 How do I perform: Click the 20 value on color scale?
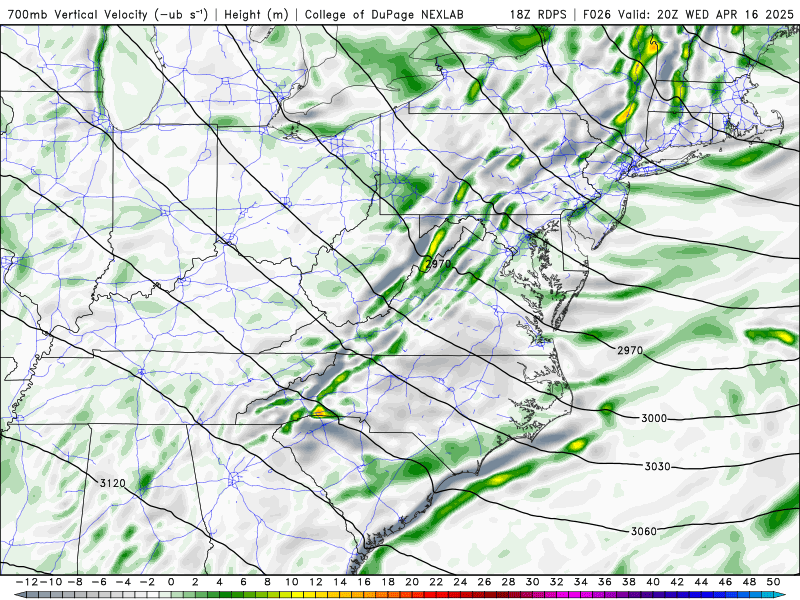click(x=412, y=582)
